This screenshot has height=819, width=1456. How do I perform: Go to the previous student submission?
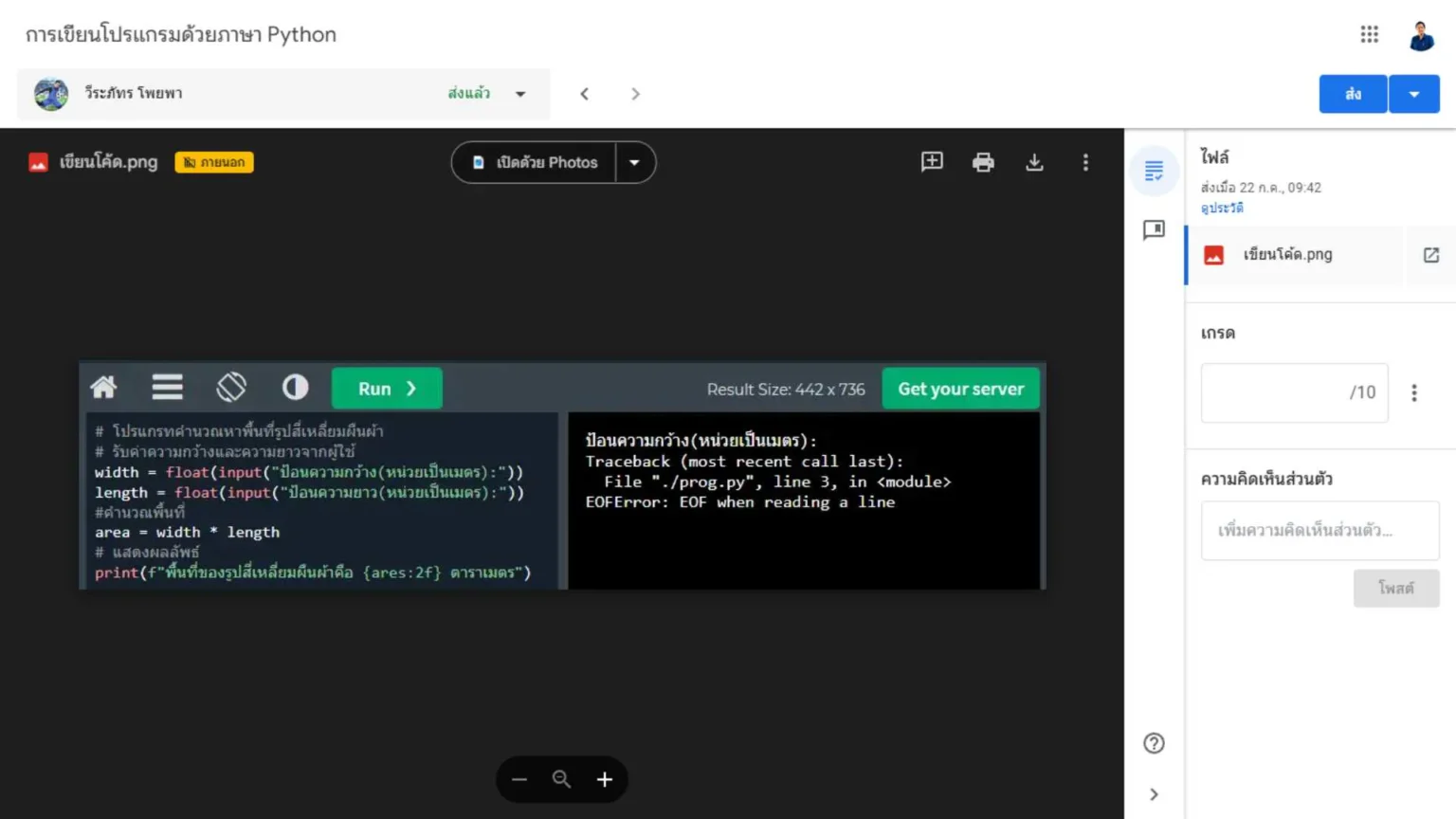coord(585,94)
